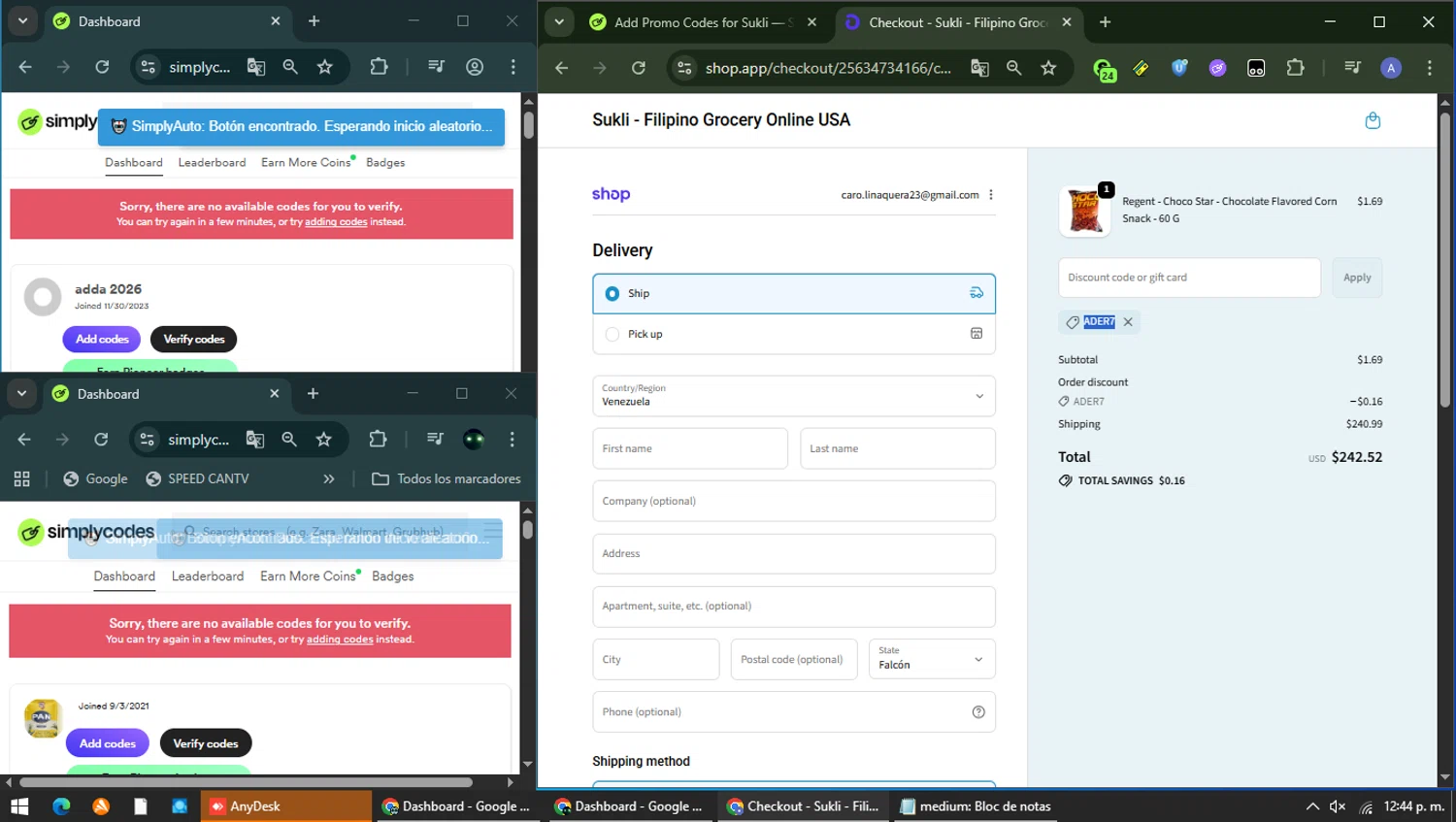
Task: Open tab search dropdown bottom-left Dashboard window
Action: tap(21, 394)
